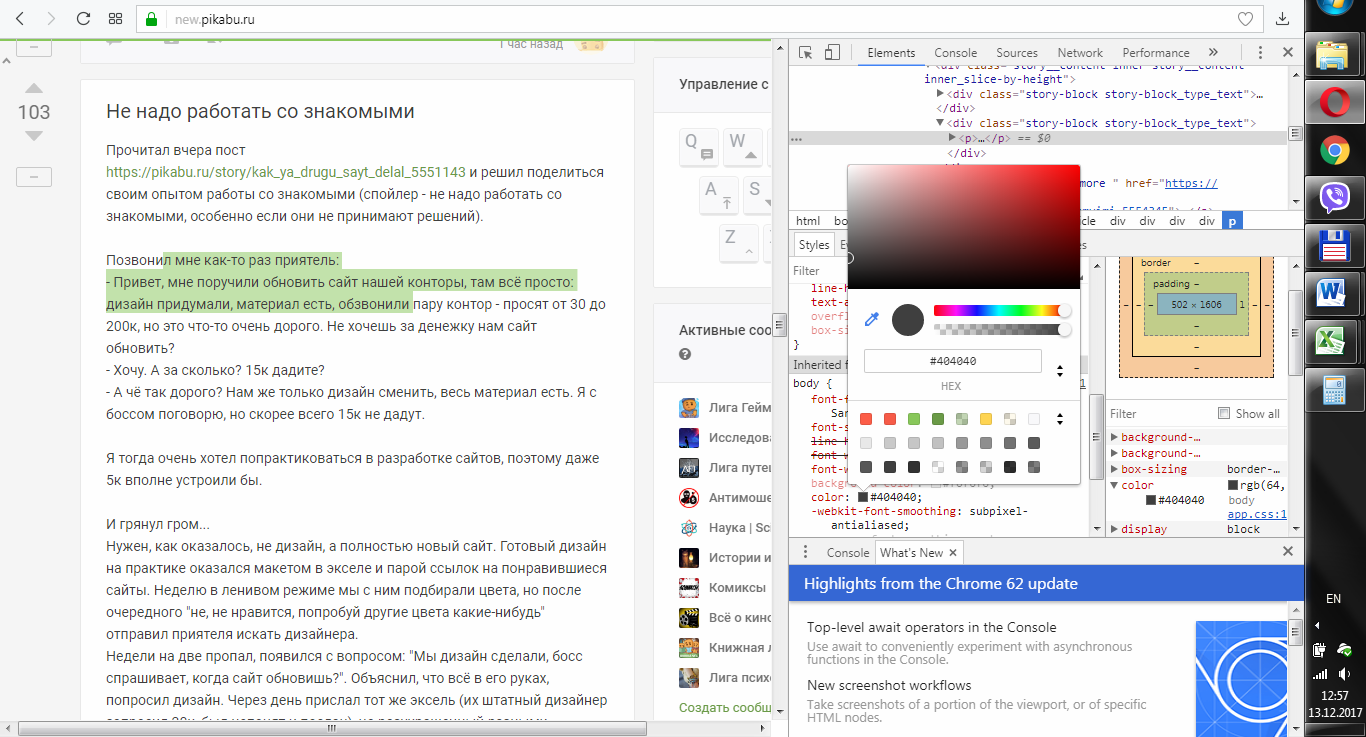Expand the box-sizing computed property
The width and height of the screenshot is (1366, 737).
1114,469
